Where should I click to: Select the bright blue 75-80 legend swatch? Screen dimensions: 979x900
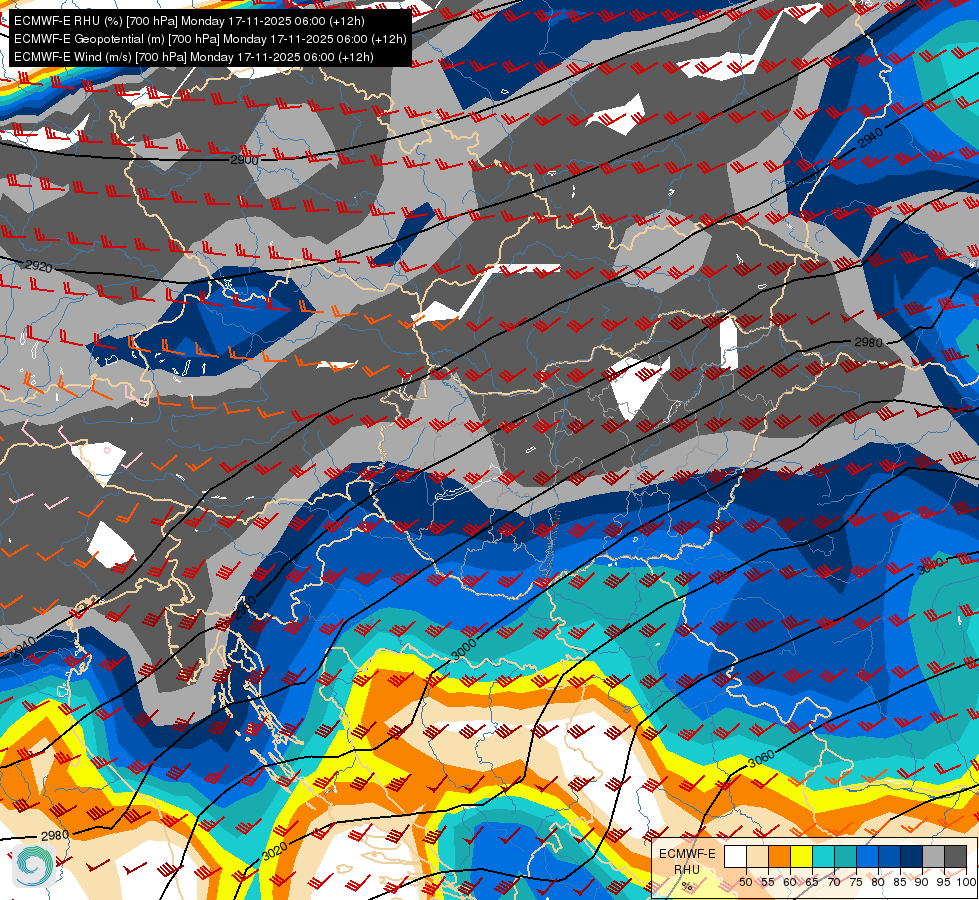[x=867, y=856]
